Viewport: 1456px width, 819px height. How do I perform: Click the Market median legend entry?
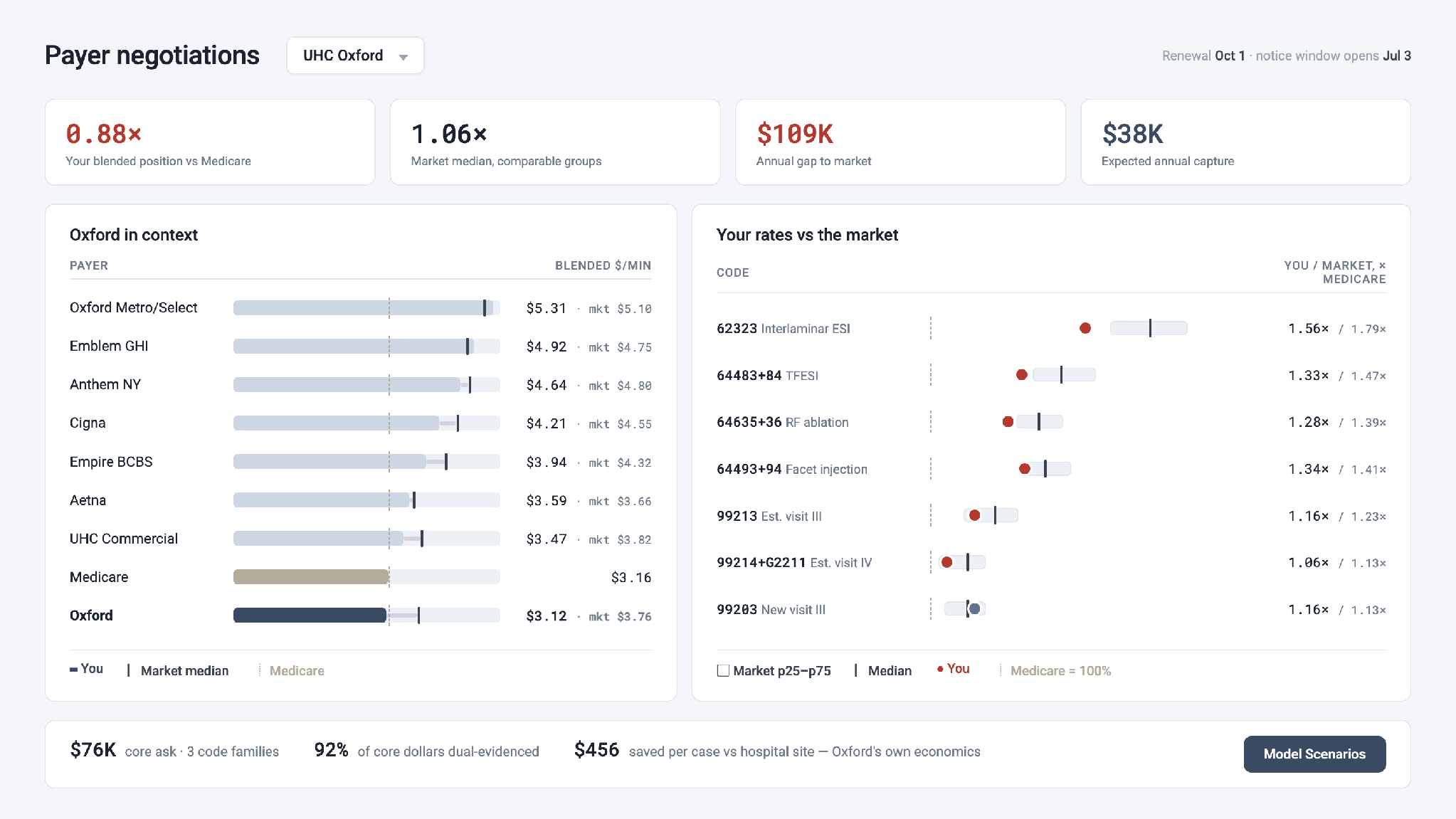tap(178, 671)
